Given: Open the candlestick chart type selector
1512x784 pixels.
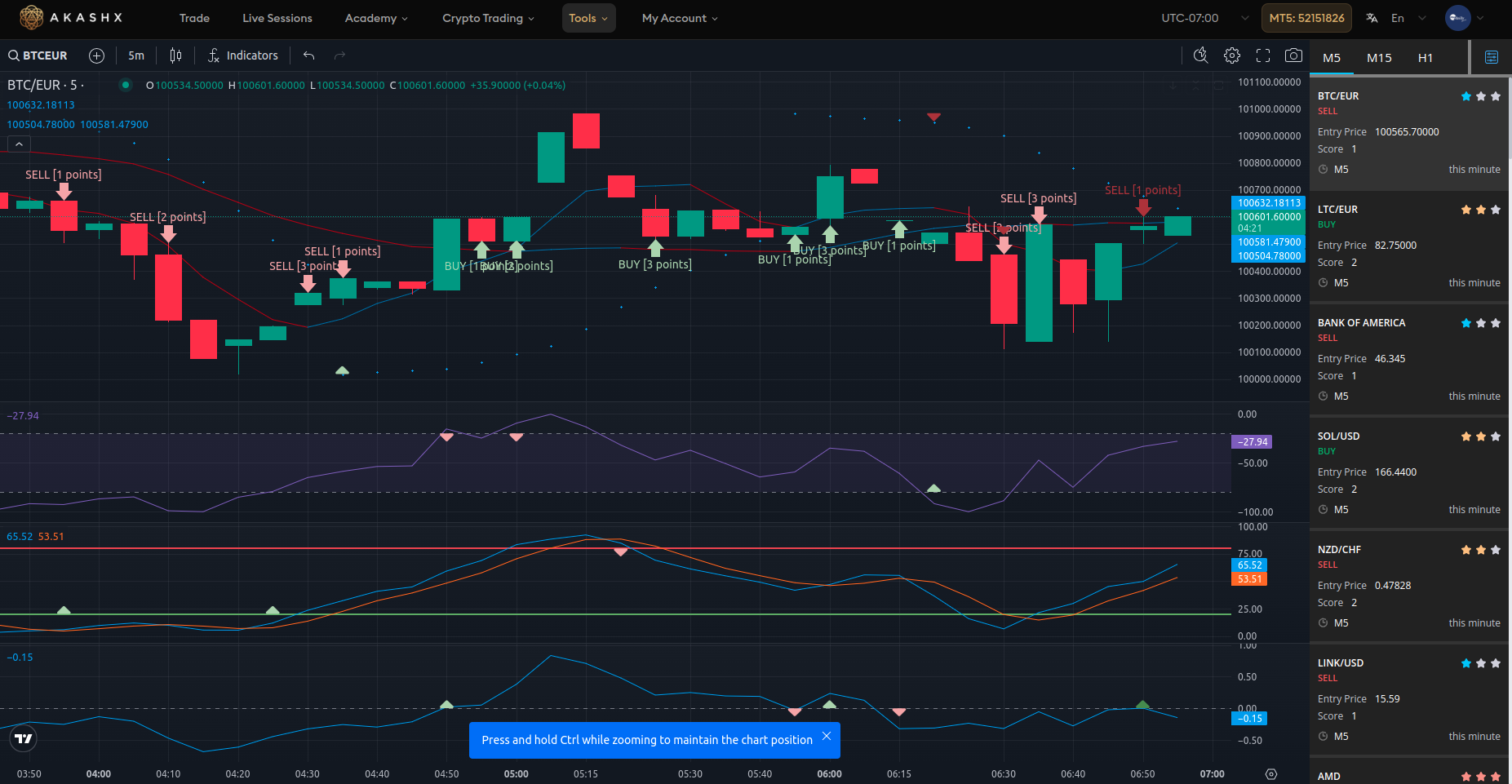Looking at the screenshot, I should coord(175,55).
